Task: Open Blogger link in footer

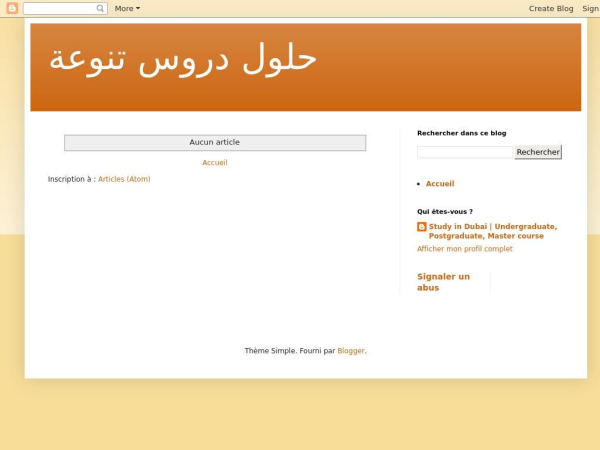Action: coord(351,351)
